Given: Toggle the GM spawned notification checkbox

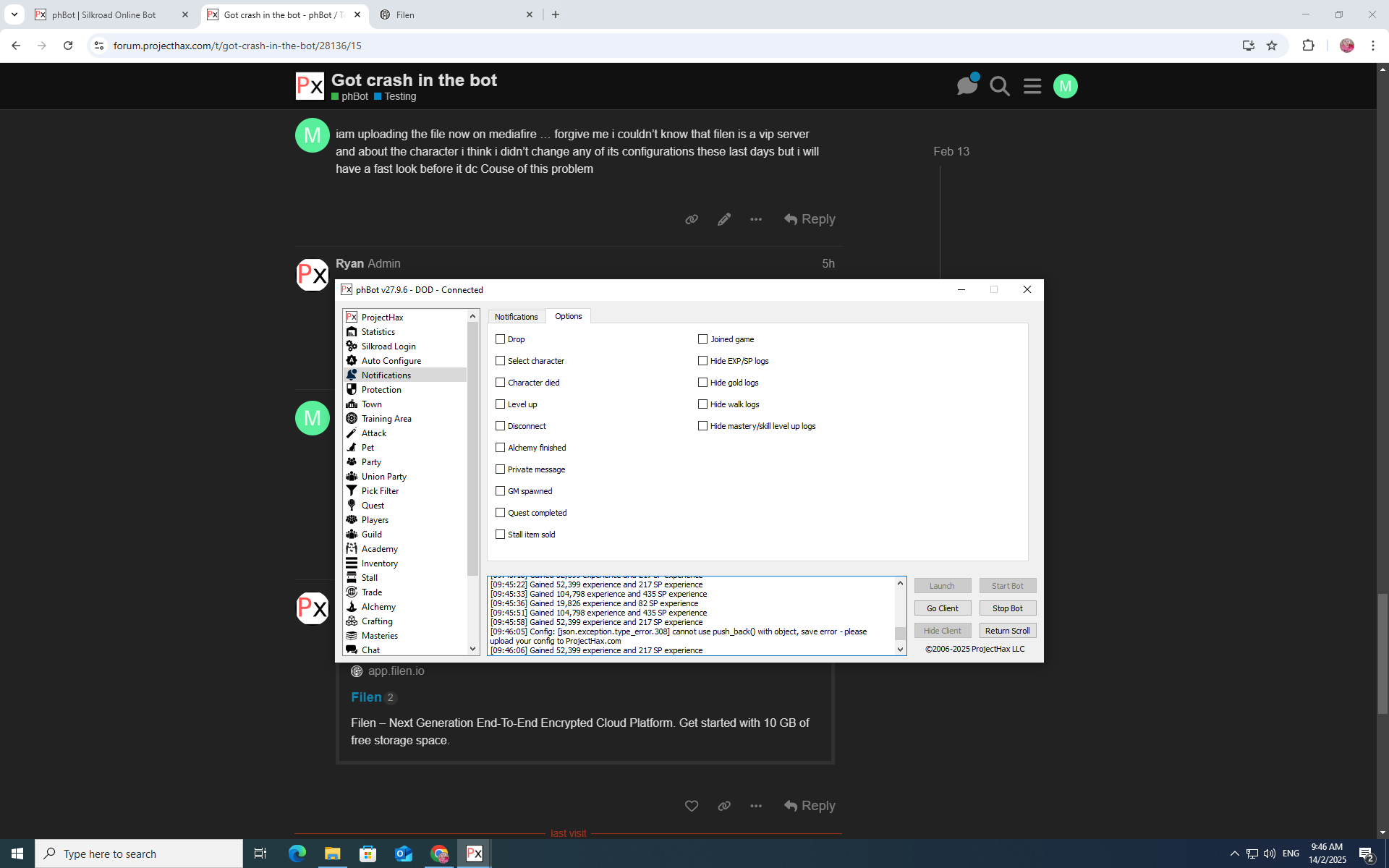Looking at the screenshot, I should (500, 490).
